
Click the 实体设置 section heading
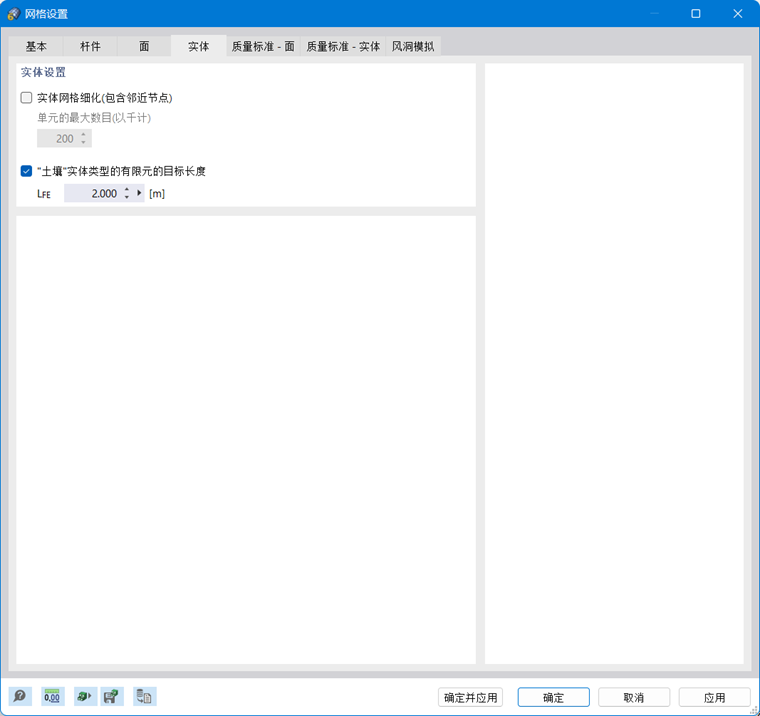(x=43, y=72)
